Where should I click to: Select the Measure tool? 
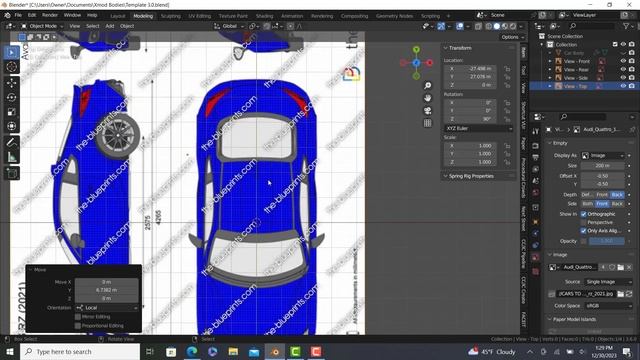[x=11, y=157]
